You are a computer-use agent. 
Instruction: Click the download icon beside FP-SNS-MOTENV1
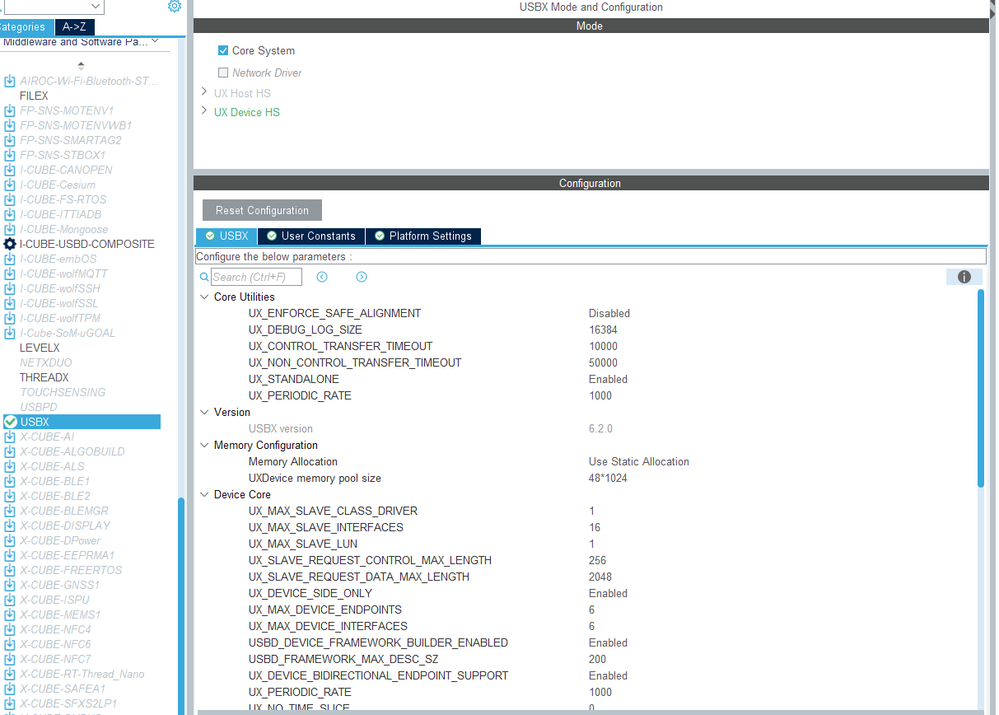10,111
